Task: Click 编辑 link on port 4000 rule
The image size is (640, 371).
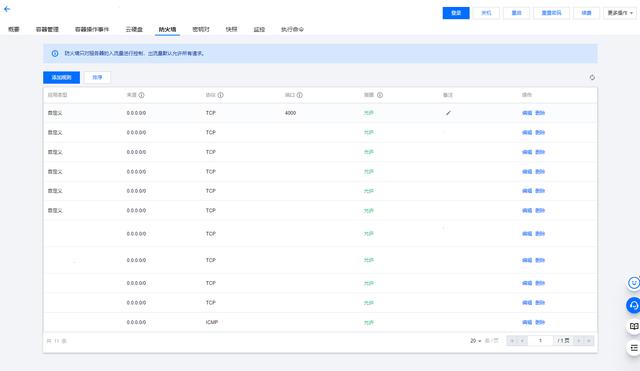Action: pos(527,113)
